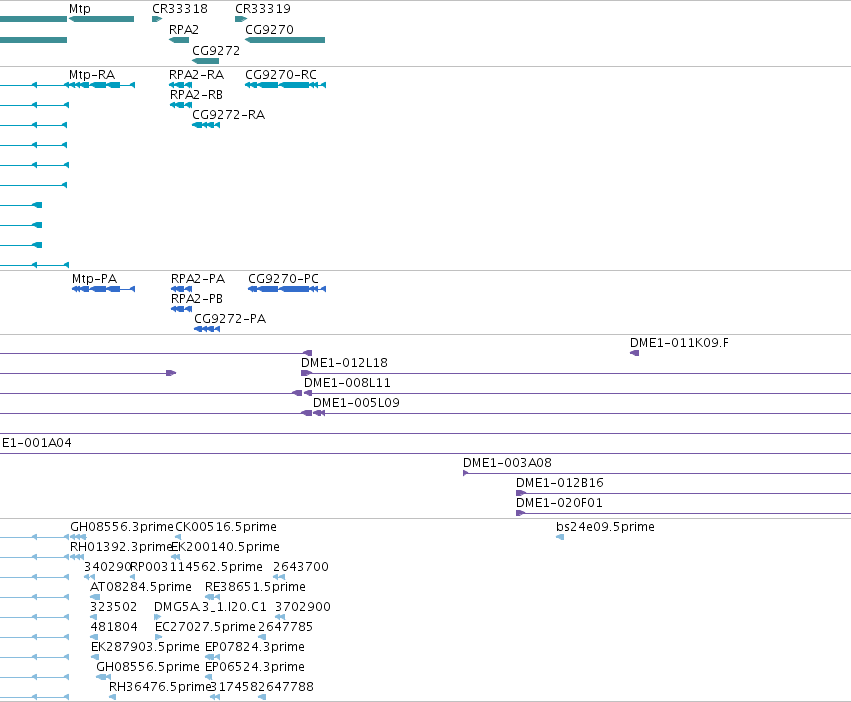
Task: Click the RPA2 gene label
Action: pos(184,29)
